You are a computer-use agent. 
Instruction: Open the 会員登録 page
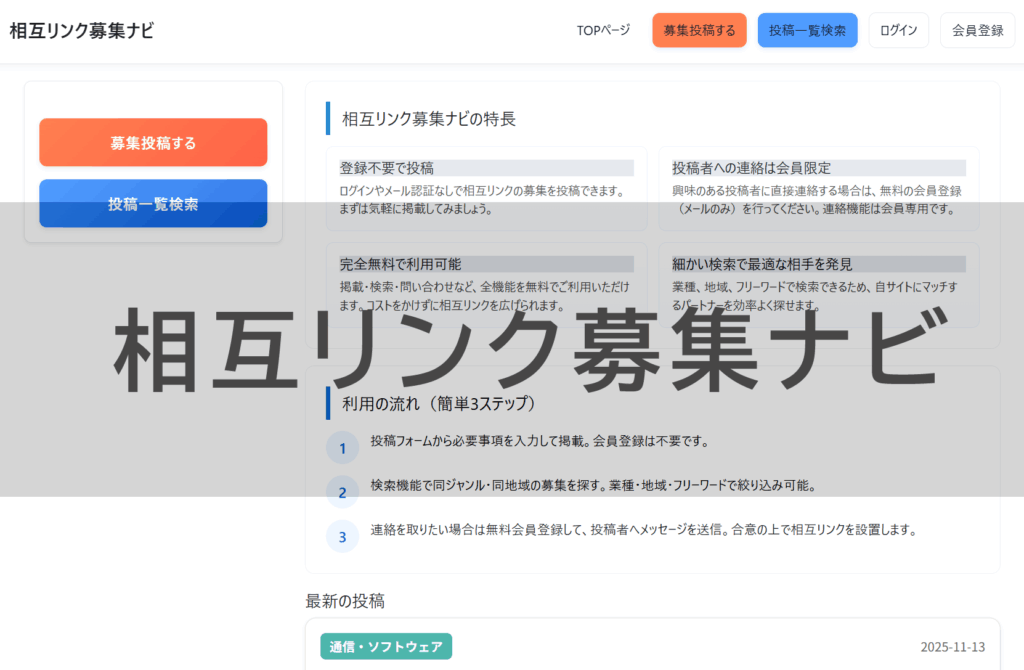tap(977, 30)
